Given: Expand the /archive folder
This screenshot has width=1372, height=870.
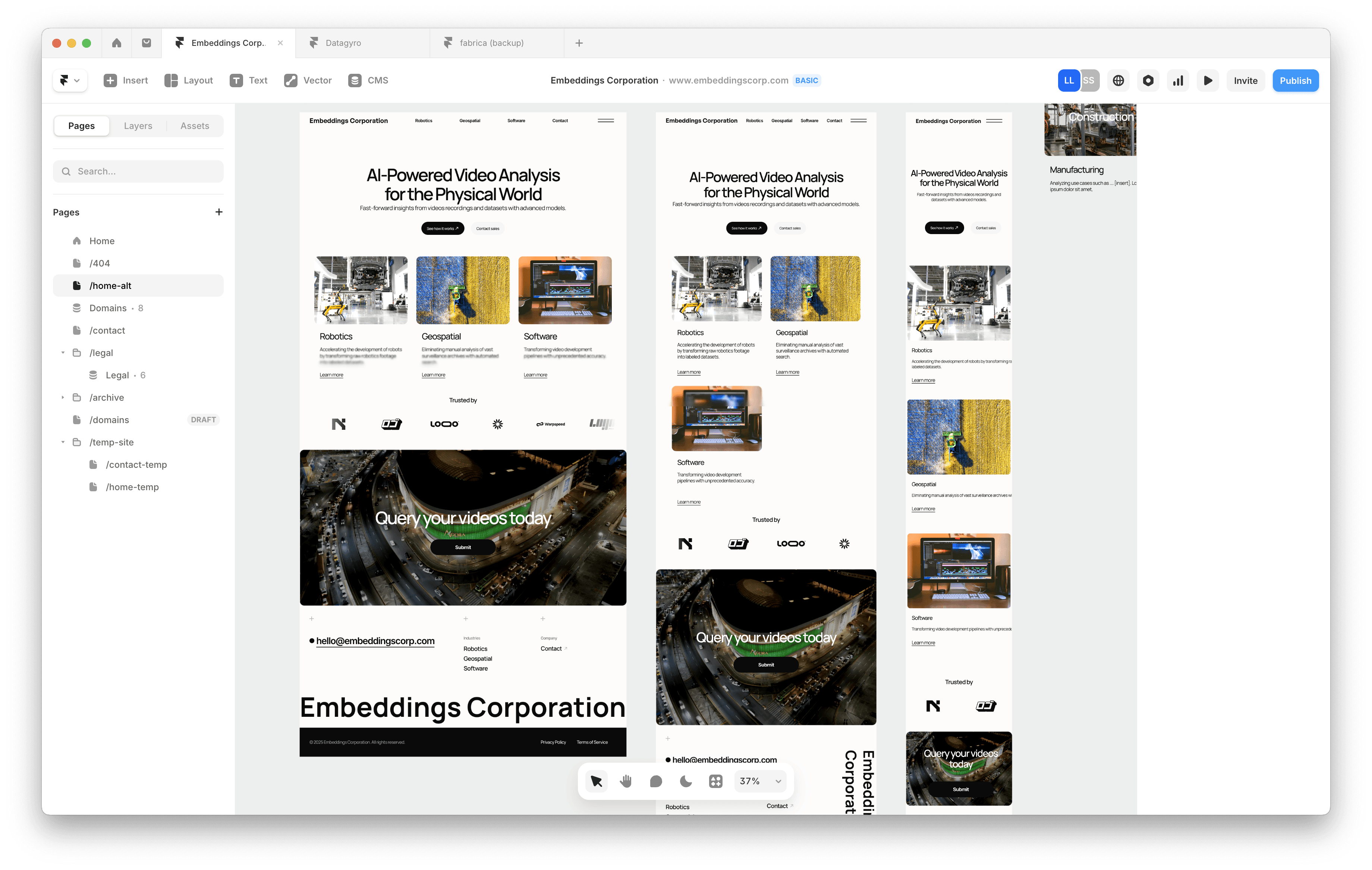Looking at the screenshot, I should click(63, 398).
